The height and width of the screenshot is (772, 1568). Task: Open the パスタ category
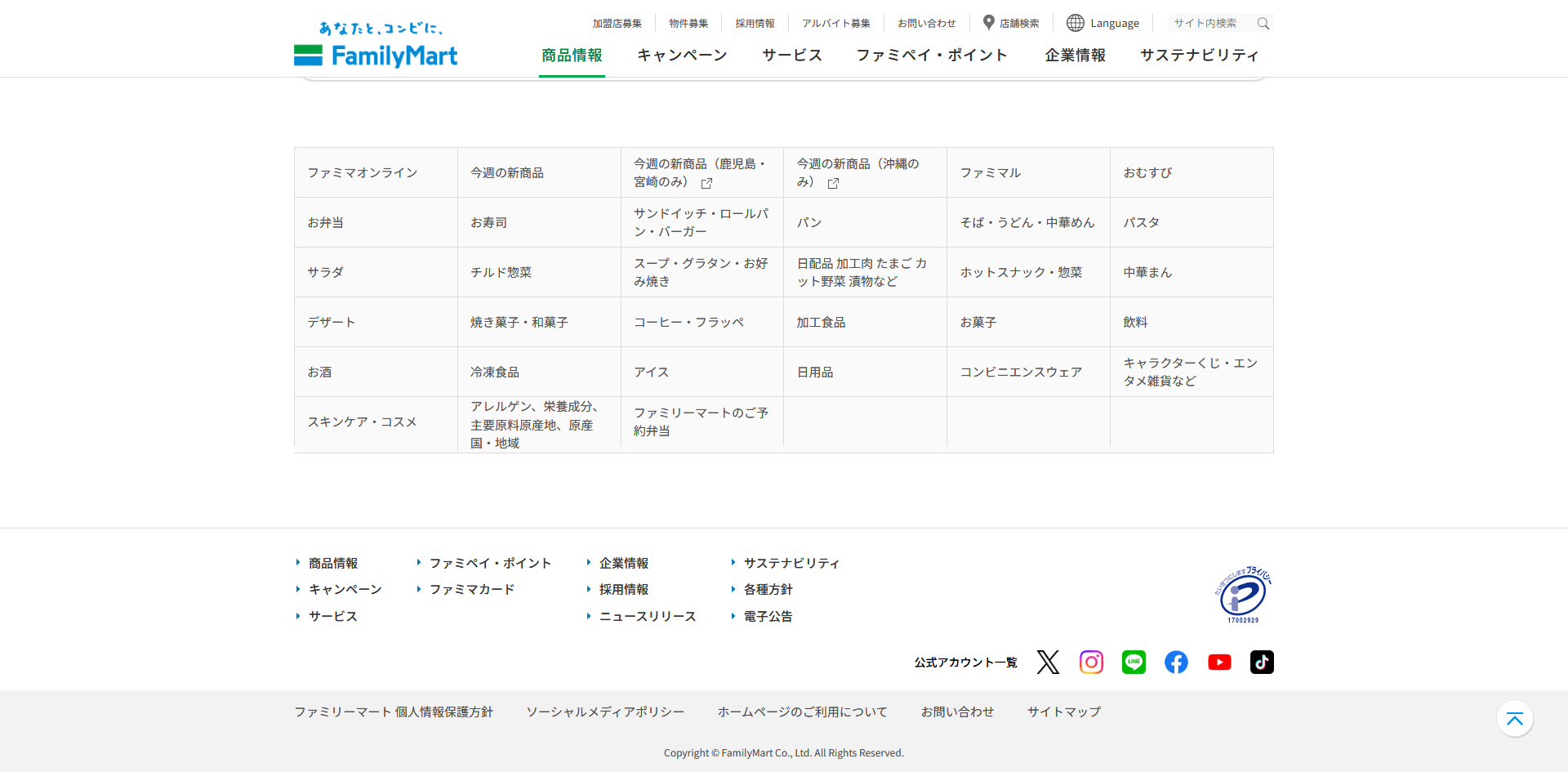[1192, 222]
